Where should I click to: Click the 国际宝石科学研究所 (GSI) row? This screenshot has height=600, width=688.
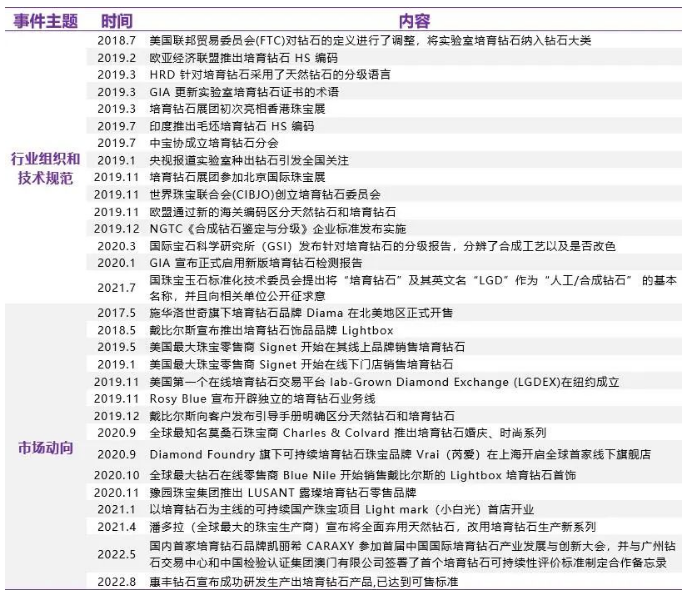click(383, 246)
